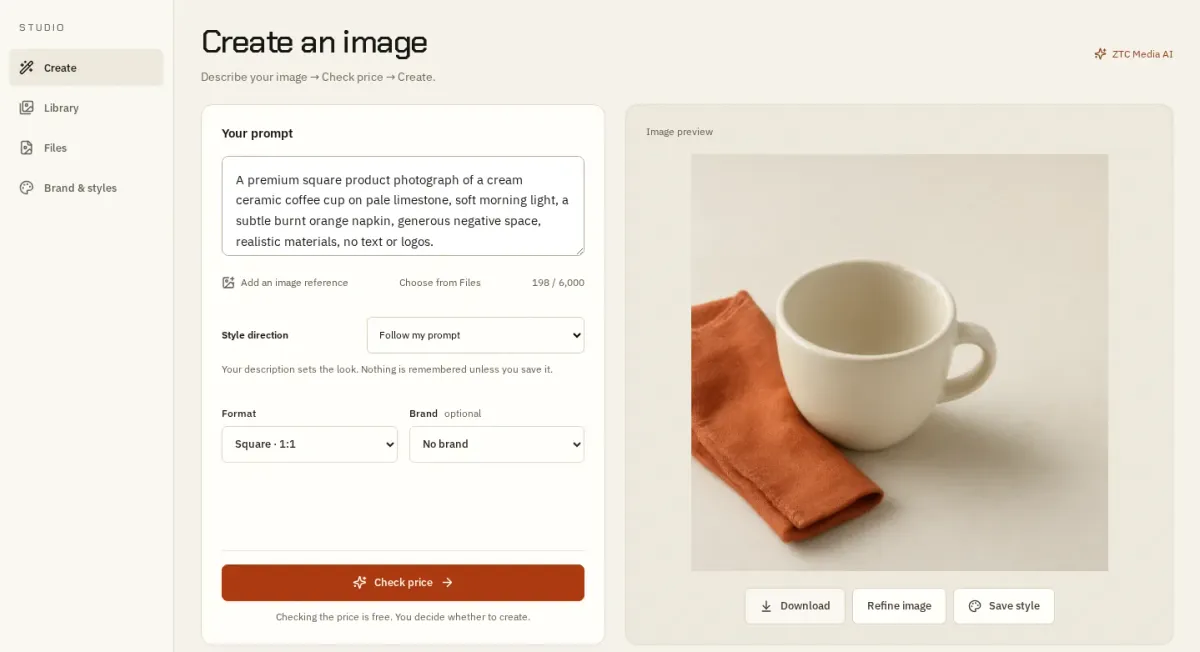Click the generated coffee cup preview image
Viewport: 1200px width, 652px height.
pyautogui.click(x=899, y=362)
